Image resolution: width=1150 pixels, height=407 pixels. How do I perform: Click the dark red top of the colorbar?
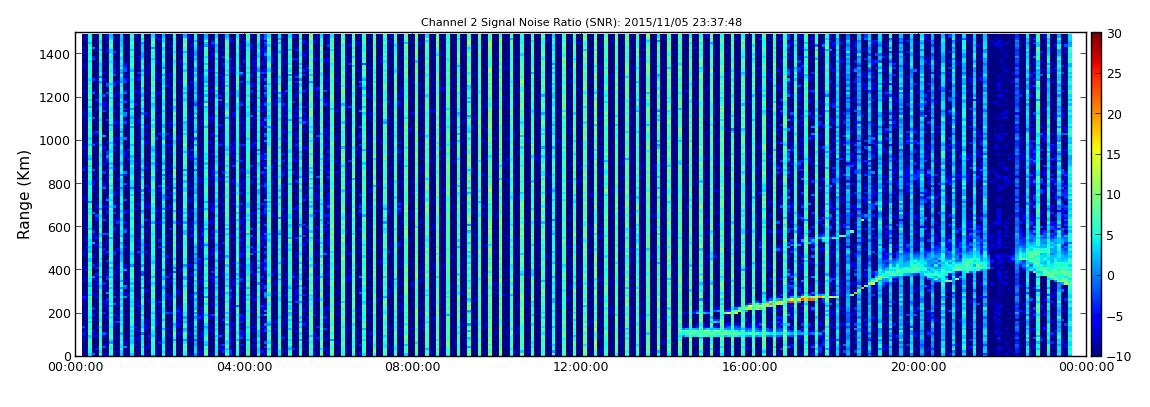[1096, 38]
